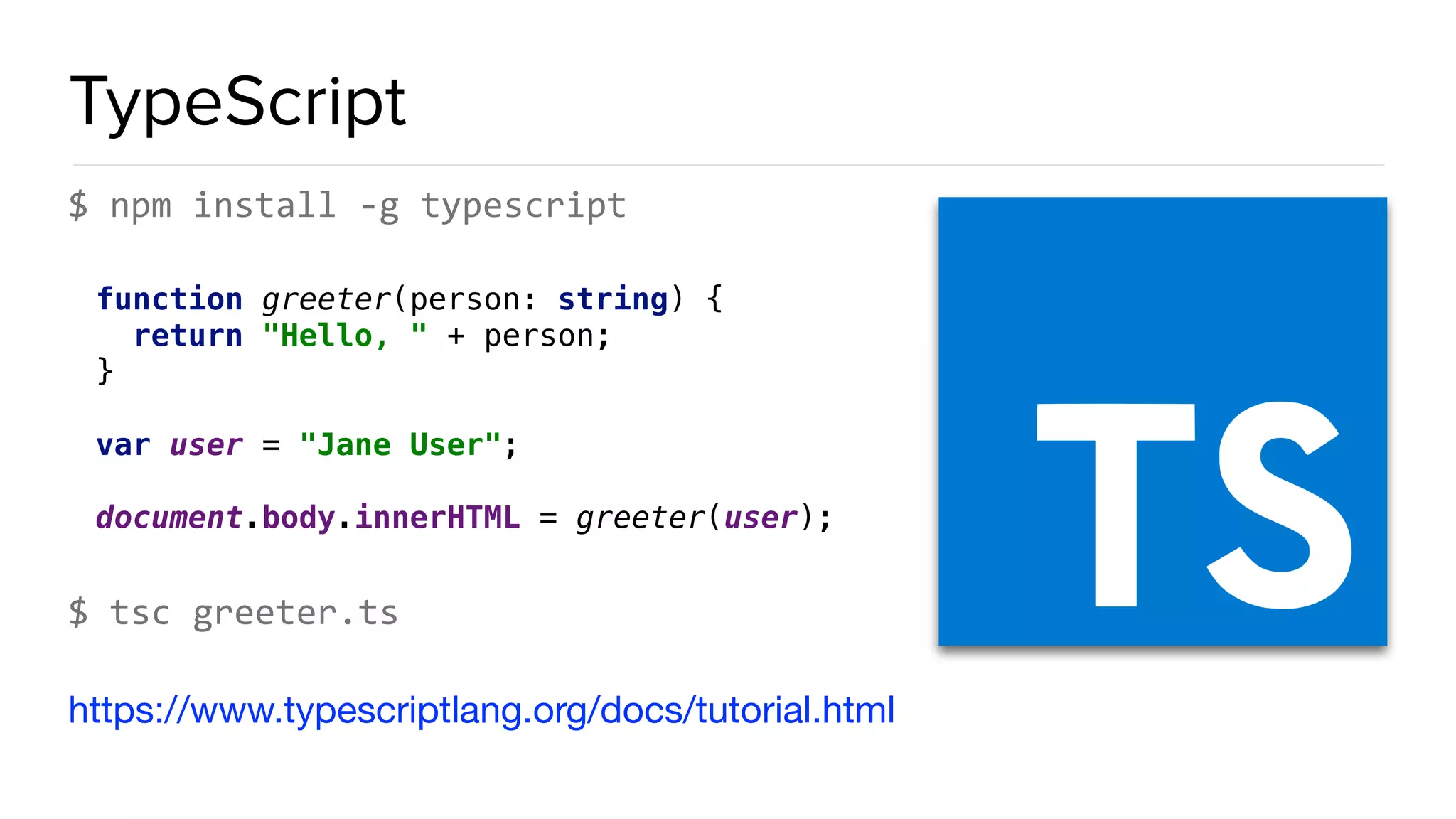Click the "Jane User" string literal
Viewport: 1456px width, 819px height.
[400, 445]
